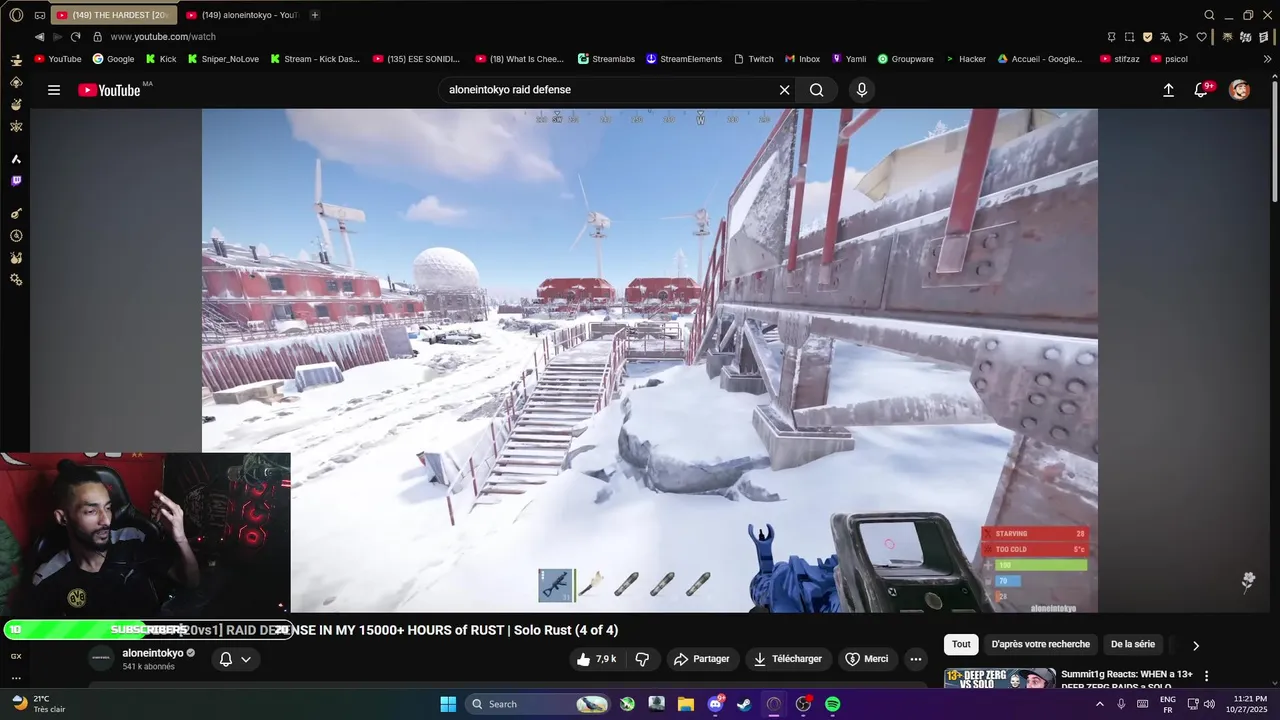Take a snapshot with the capture icon
This screenshot has height=720, width=1280.
pyautogui.click(x=1129, y=37)
